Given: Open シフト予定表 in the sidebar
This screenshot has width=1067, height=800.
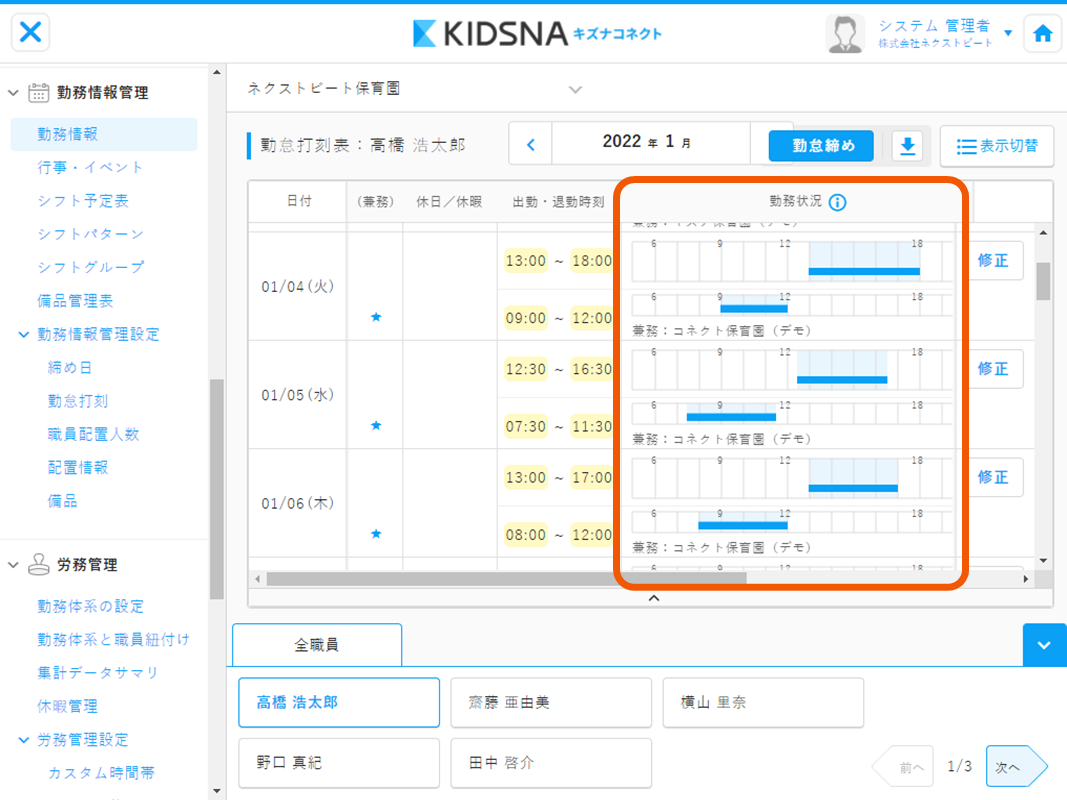Looking at the screenshot, I should pyautogui.click(x=83, y=201).
